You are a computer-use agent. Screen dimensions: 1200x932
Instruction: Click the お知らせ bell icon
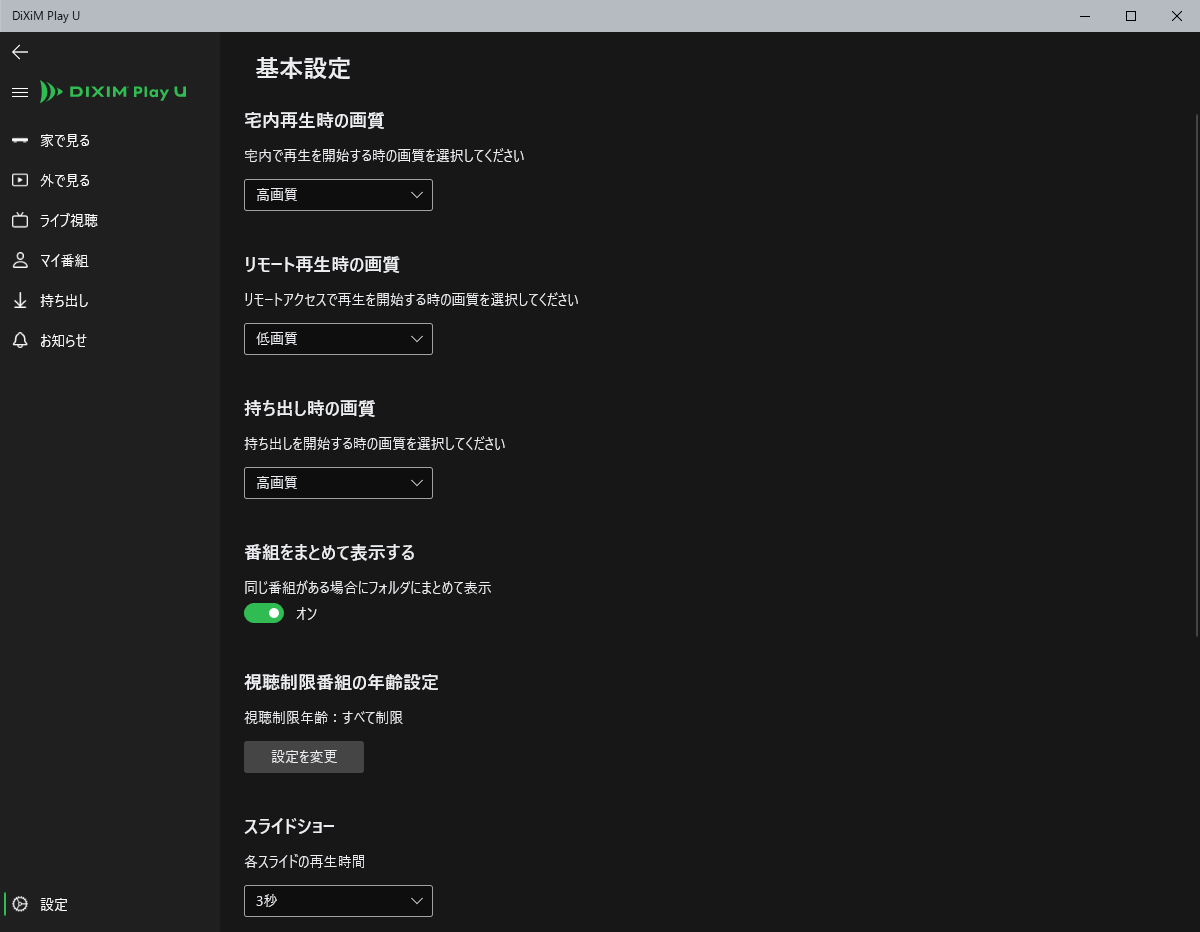tap(20, 341)
